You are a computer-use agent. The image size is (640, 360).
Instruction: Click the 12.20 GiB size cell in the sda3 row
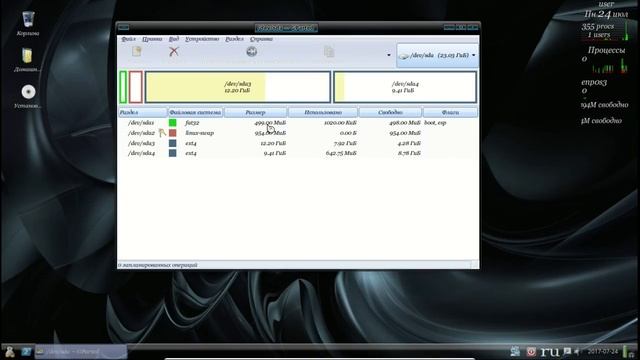tap(273, 143)
